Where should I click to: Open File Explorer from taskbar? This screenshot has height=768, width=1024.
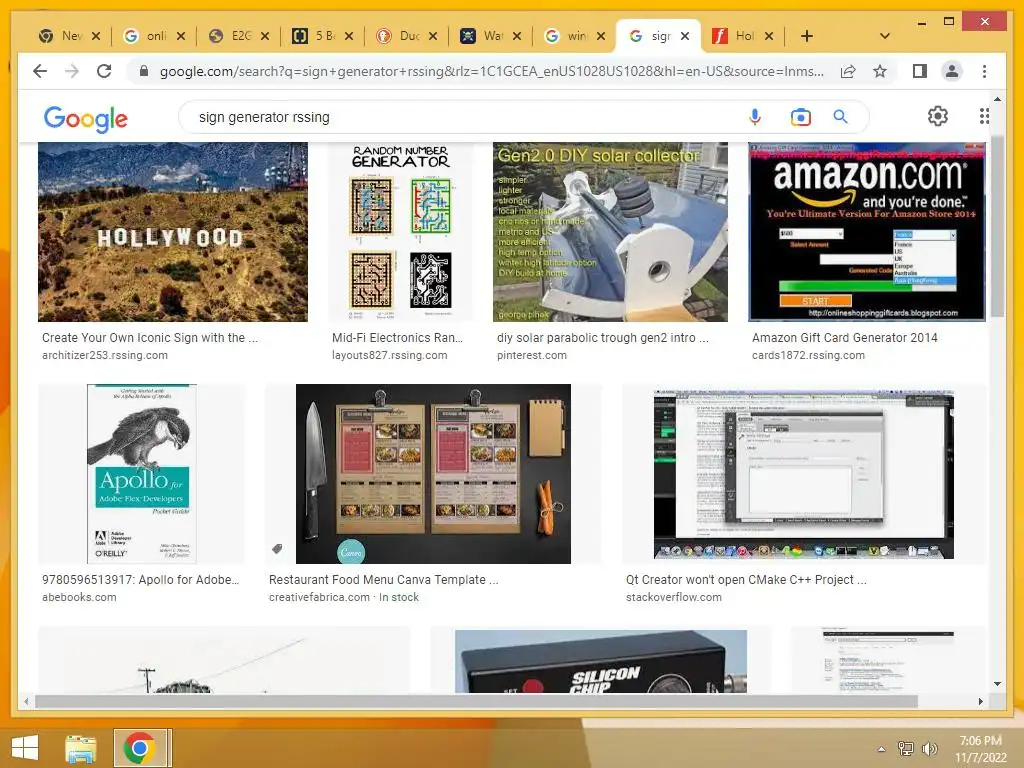(x=80, y=748)
